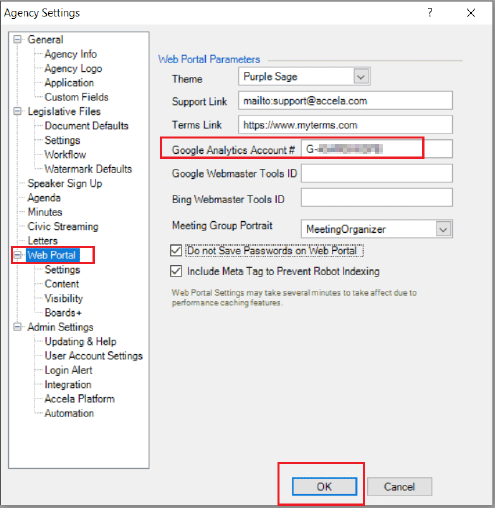This screenshot has width=495, height=508.
Task: Select Application in the tree
Action: [69, 83]
